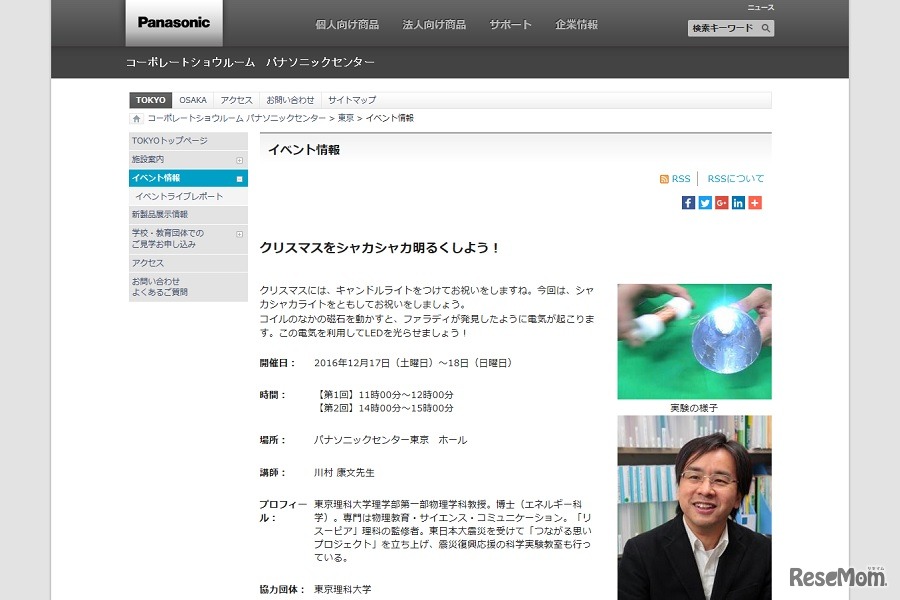Image resolution: width=900 pixels, height=600 pixels.
Task: Open イベントライブレポート in sidebar
Action: point(188,196)
